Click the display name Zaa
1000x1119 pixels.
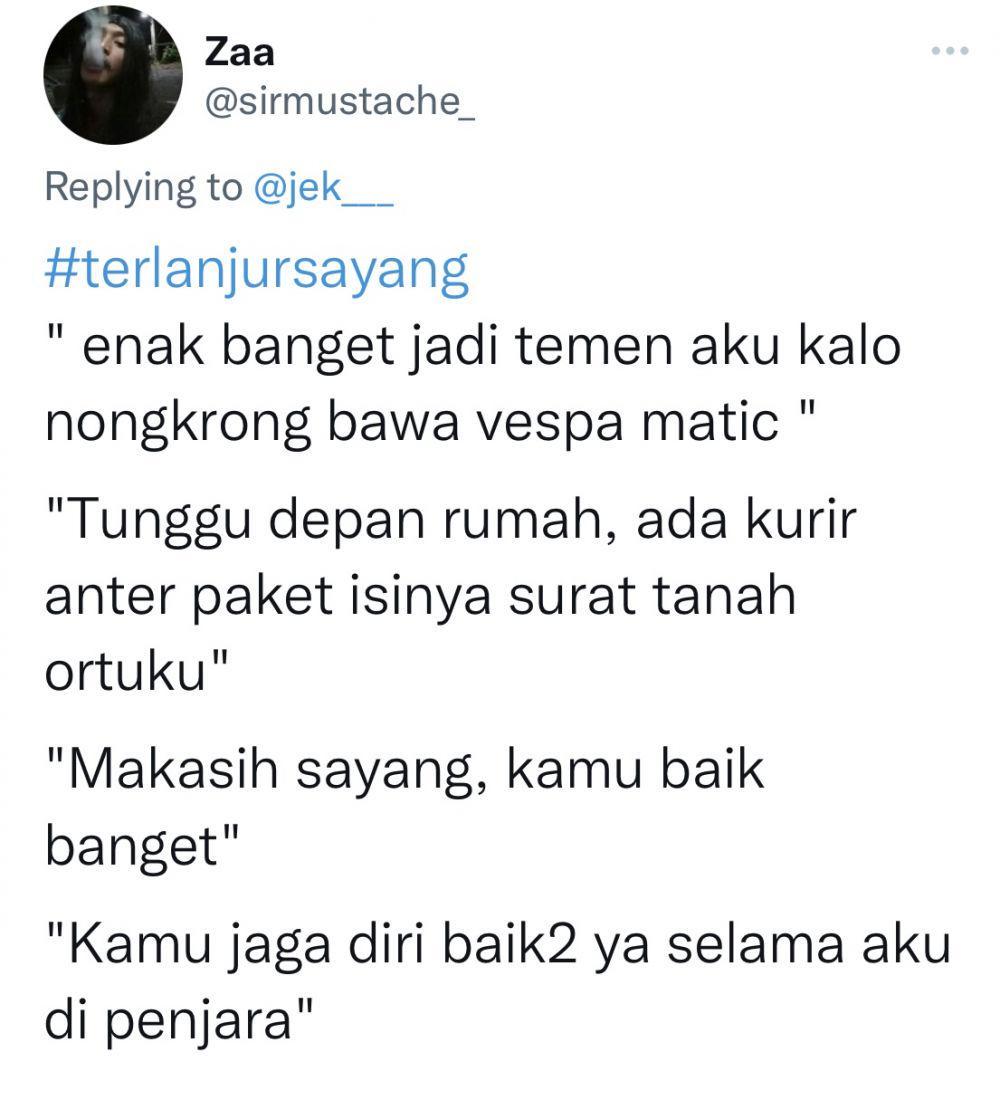[239, 52]
